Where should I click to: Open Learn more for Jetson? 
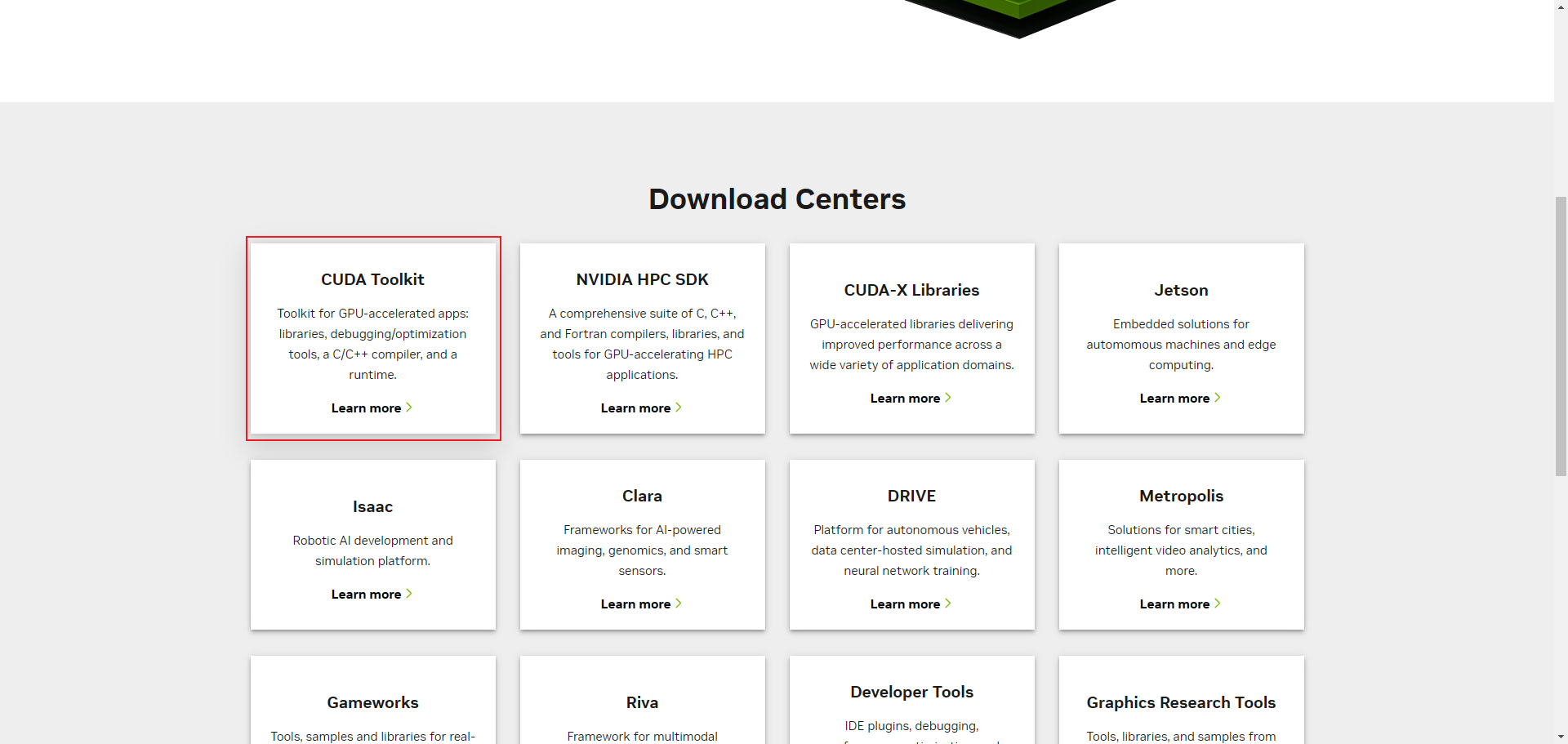[x=1174, y=399]
